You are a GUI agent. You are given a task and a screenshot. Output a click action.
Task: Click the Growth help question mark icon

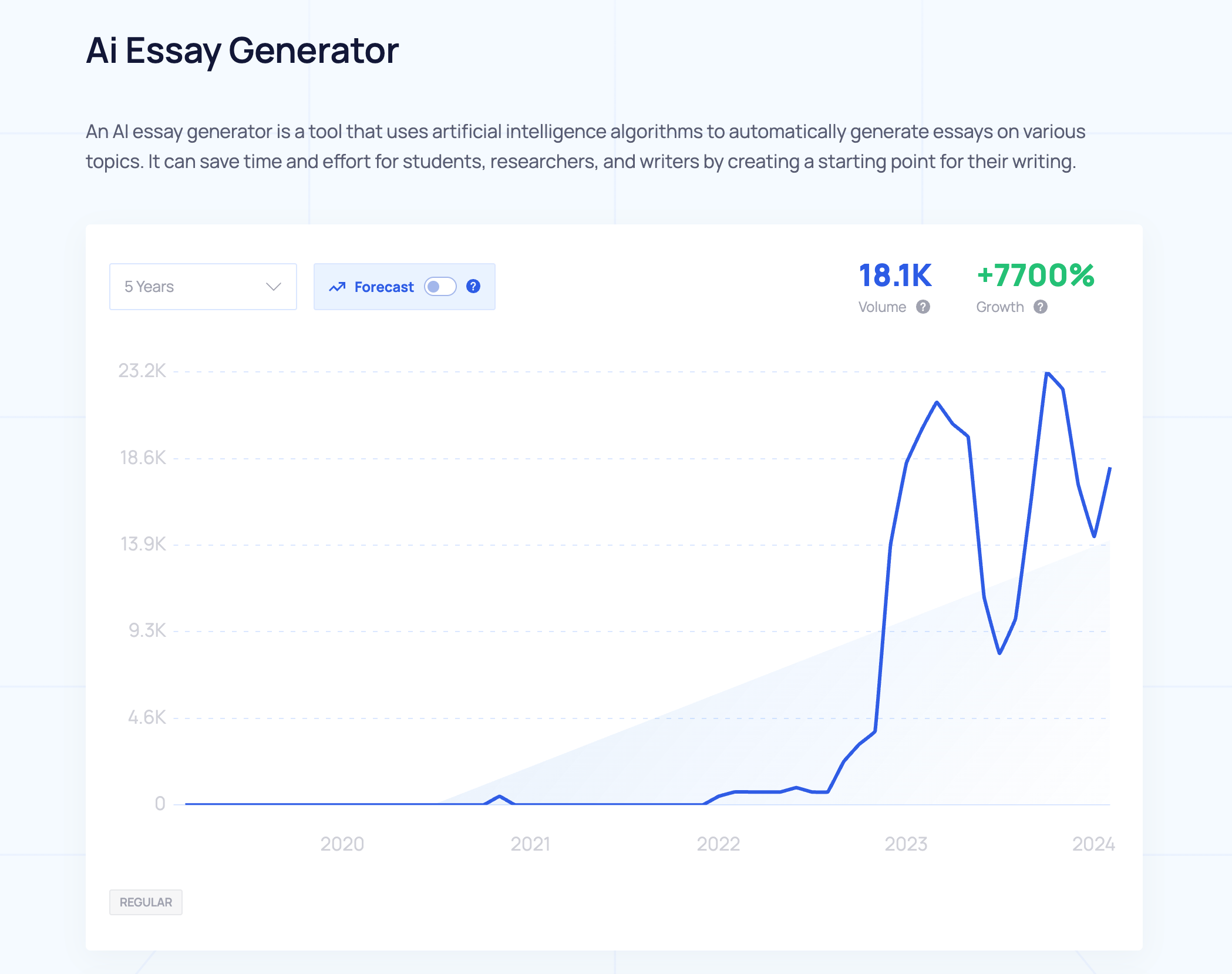click(1041, 307)
